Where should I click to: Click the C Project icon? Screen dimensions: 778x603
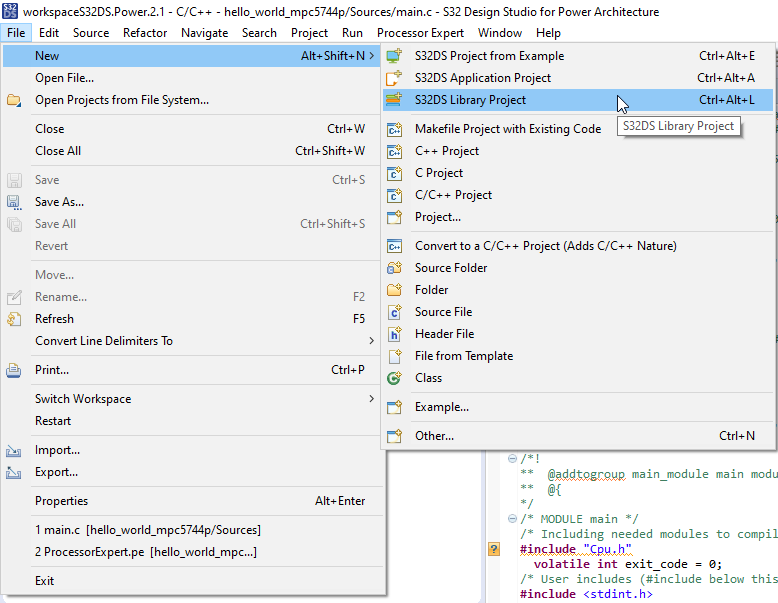point(394,173)
